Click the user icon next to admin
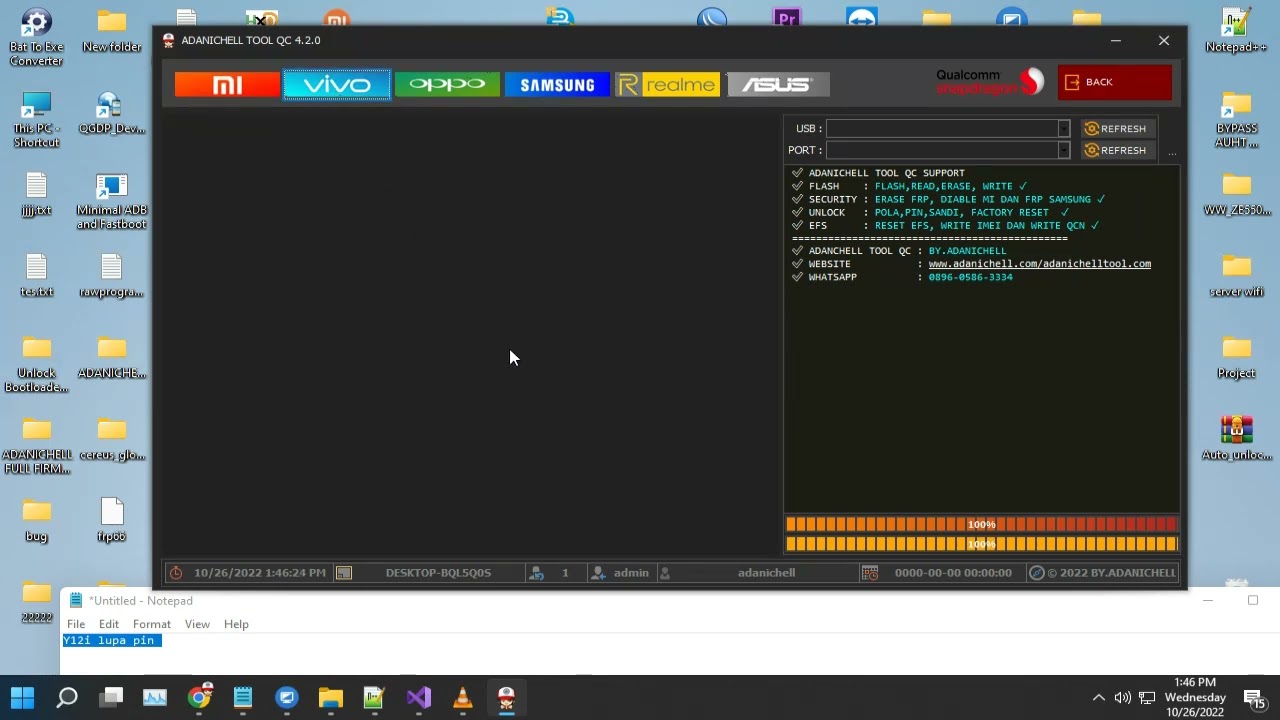 pyautogui.click(x=598, y=573)
